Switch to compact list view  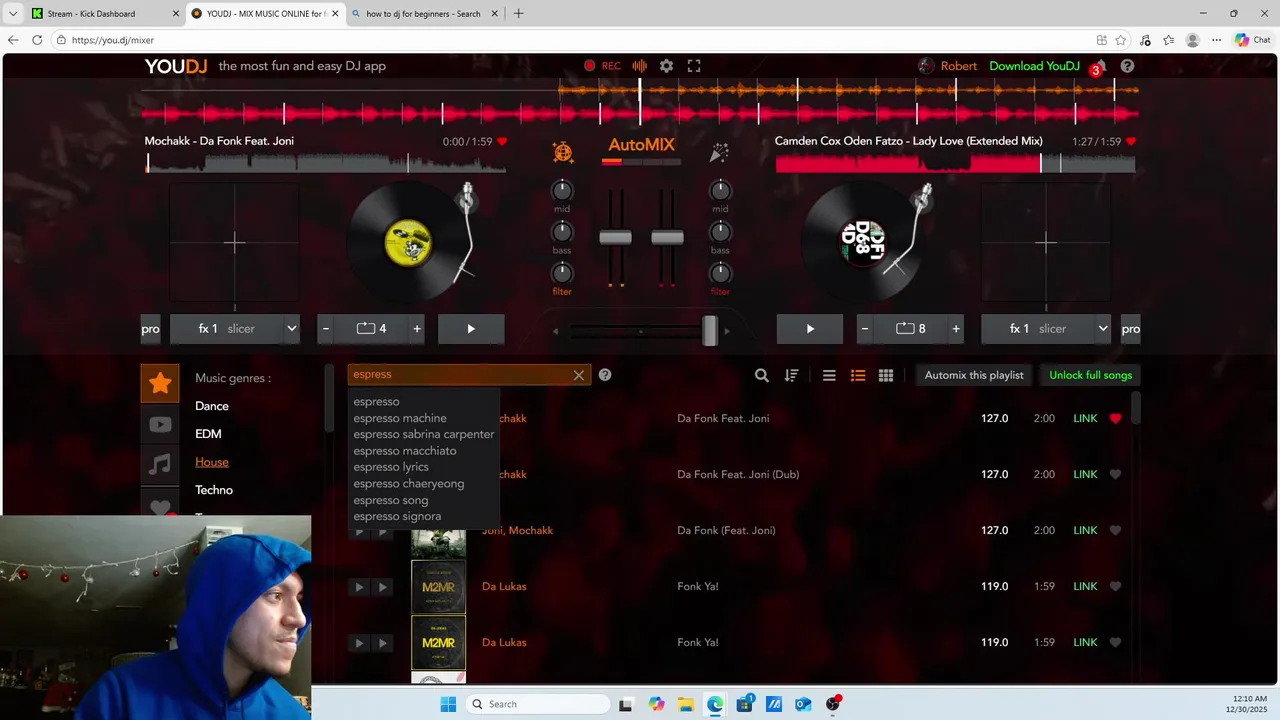pyautogui.click(x=829, y=376)
